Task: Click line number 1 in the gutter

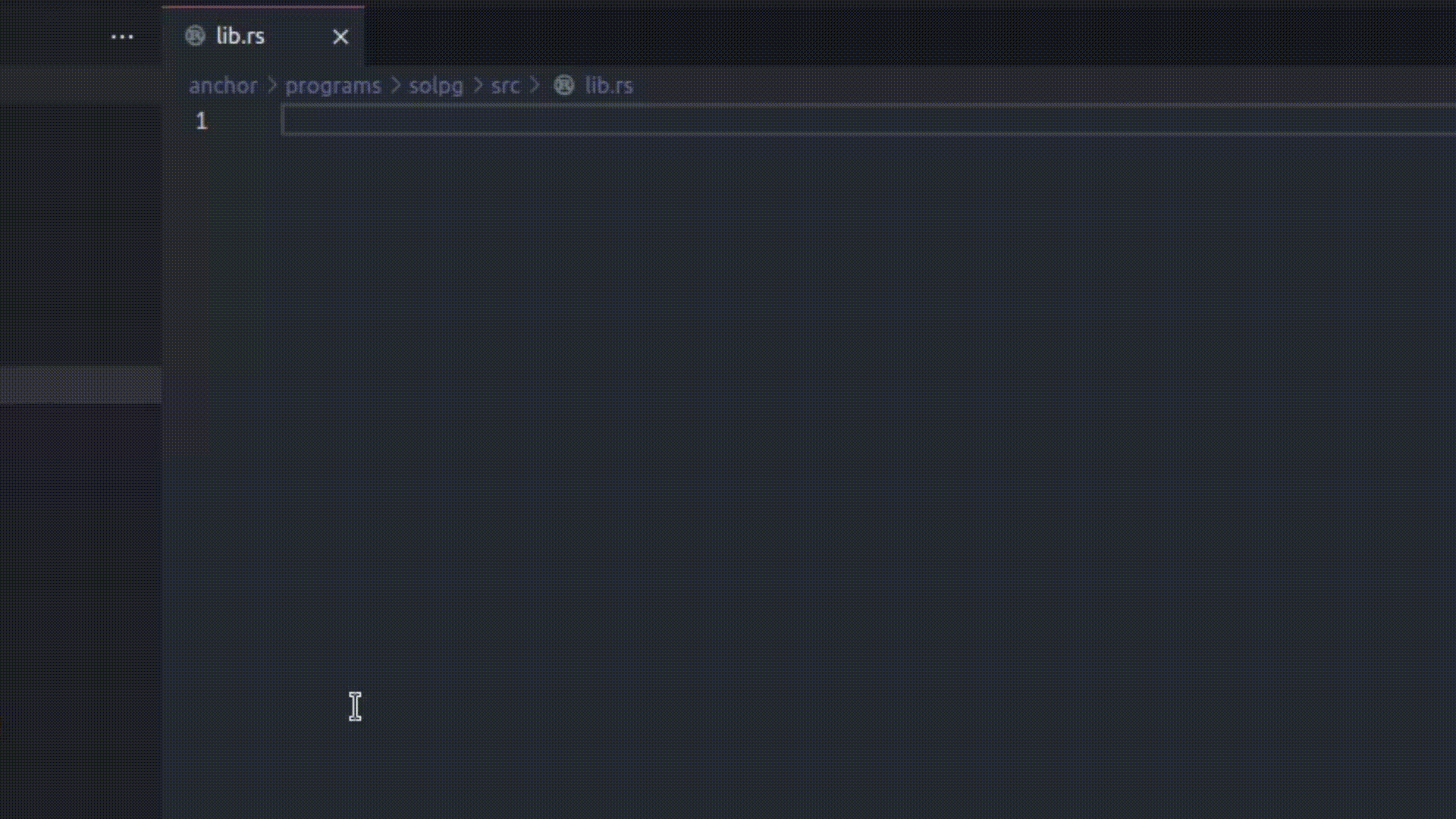Action: click(202, 121)
